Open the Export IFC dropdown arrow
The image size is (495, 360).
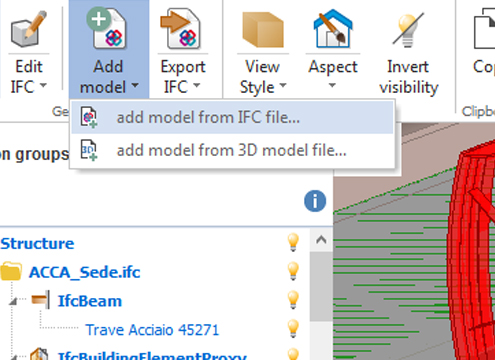pyautogui.click(x=197, y=86)
